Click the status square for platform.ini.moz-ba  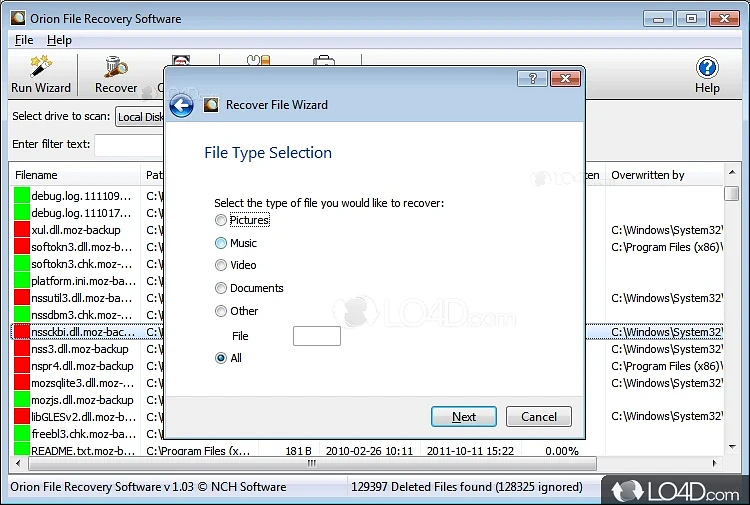coord(22,281)
